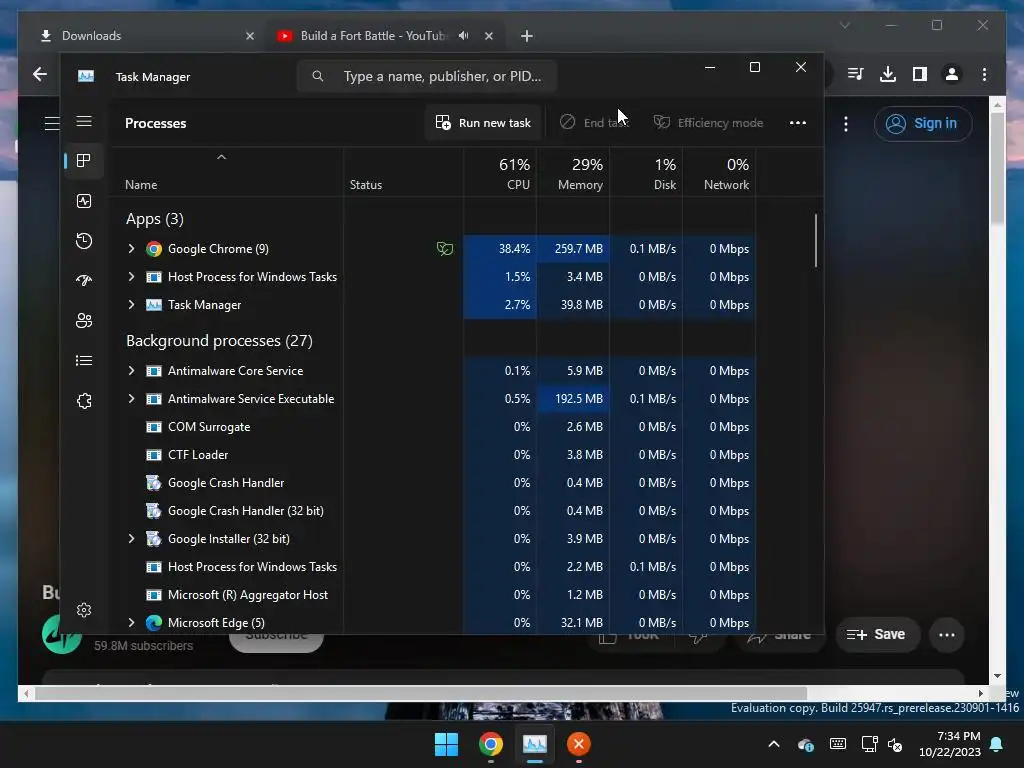Expand the Google Chrome (9) process group

pos(131,249)
